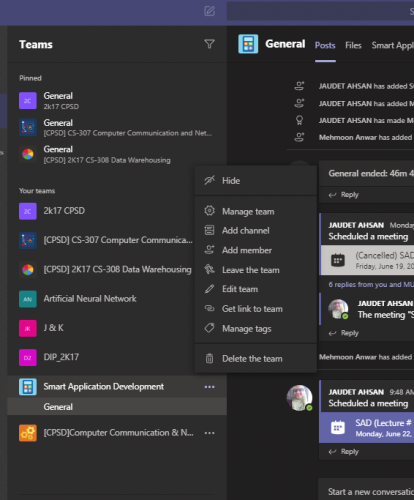Image resolution: width=414 pixels, height=500 pixels.
Task: Select Delete the team option
Action: [255, 359]
